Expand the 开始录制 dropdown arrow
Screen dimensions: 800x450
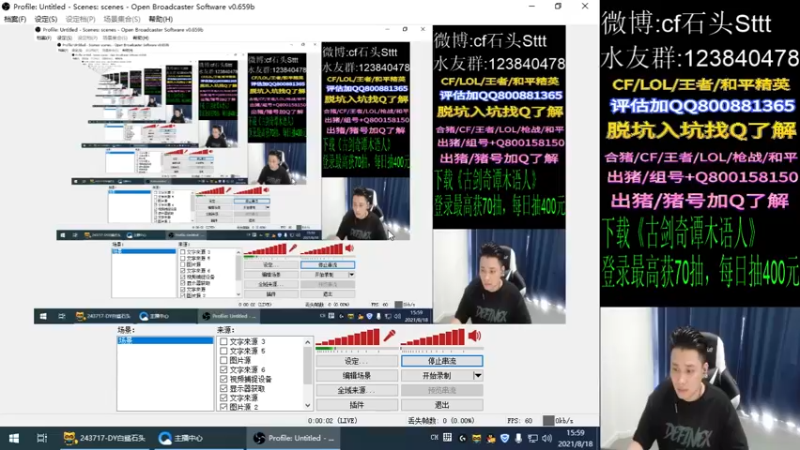pyautogui.click(x=478, y=376)
